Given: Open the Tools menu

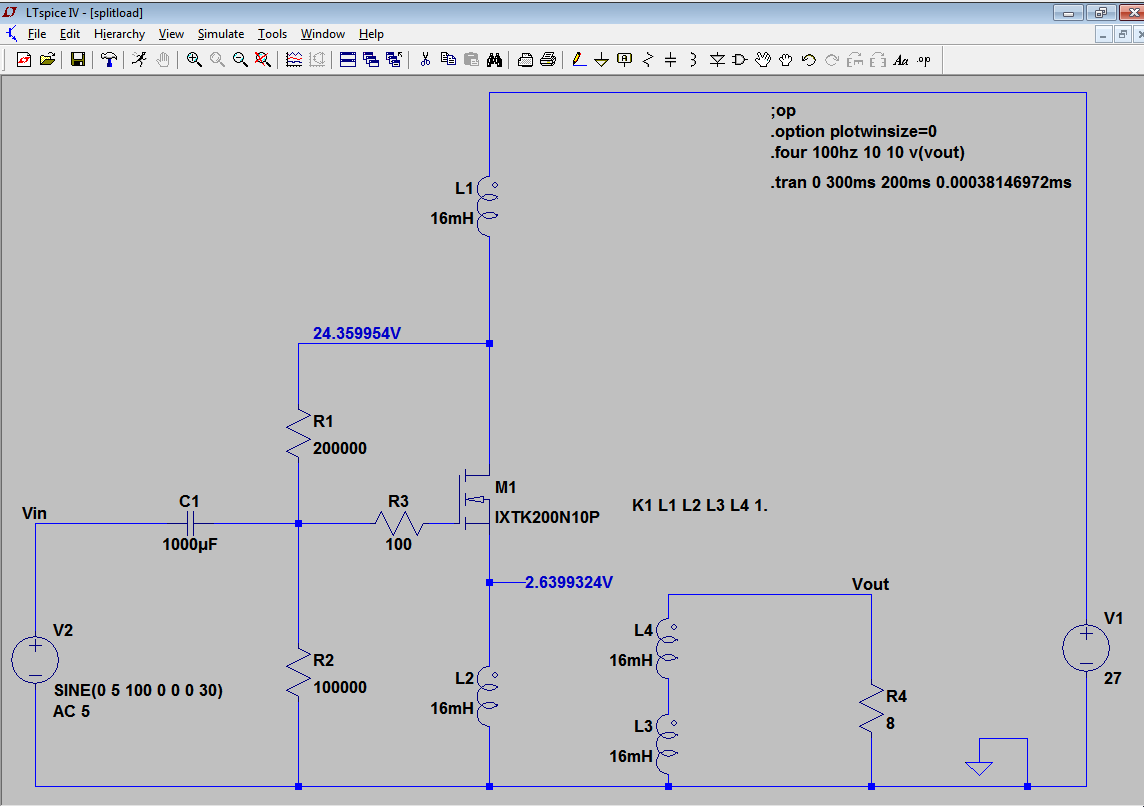Looking at the screenshot, I should pyautogui.click(x=272, y=34).
